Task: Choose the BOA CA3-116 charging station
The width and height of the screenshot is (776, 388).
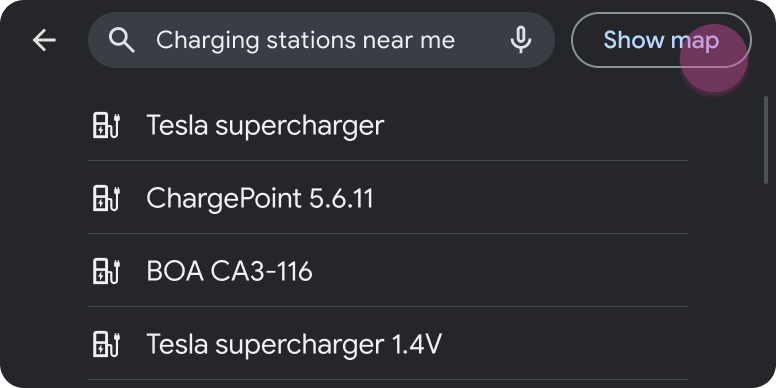Action: [x=388, y=271]
